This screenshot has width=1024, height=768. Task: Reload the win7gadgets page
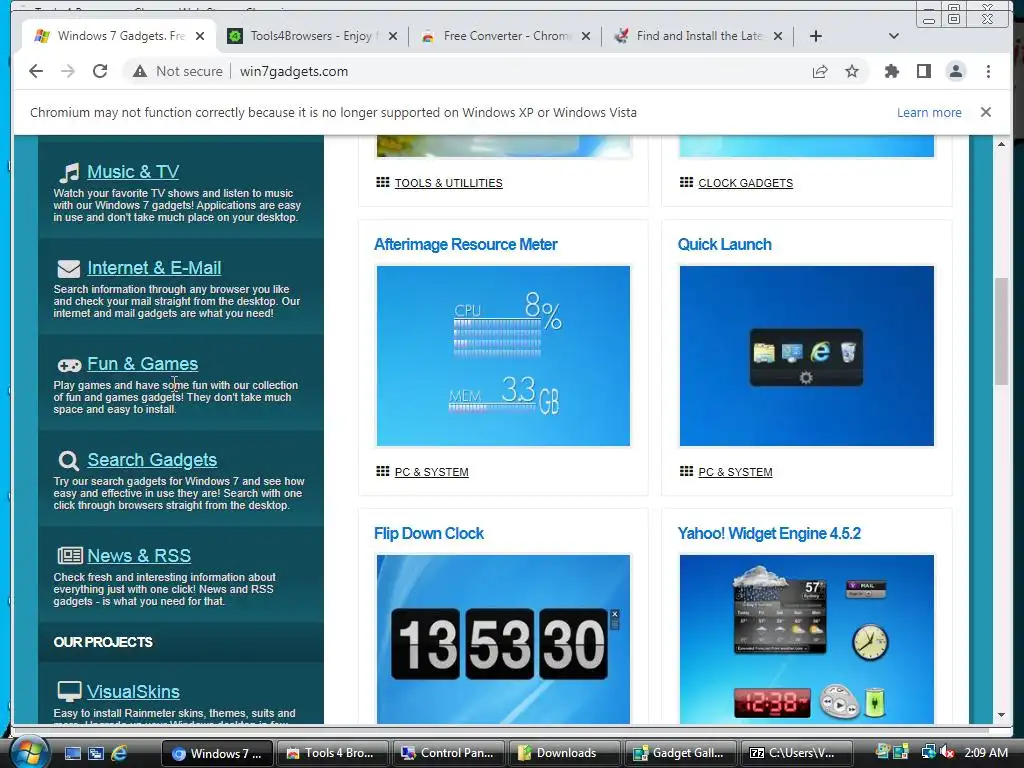[100, 71]
